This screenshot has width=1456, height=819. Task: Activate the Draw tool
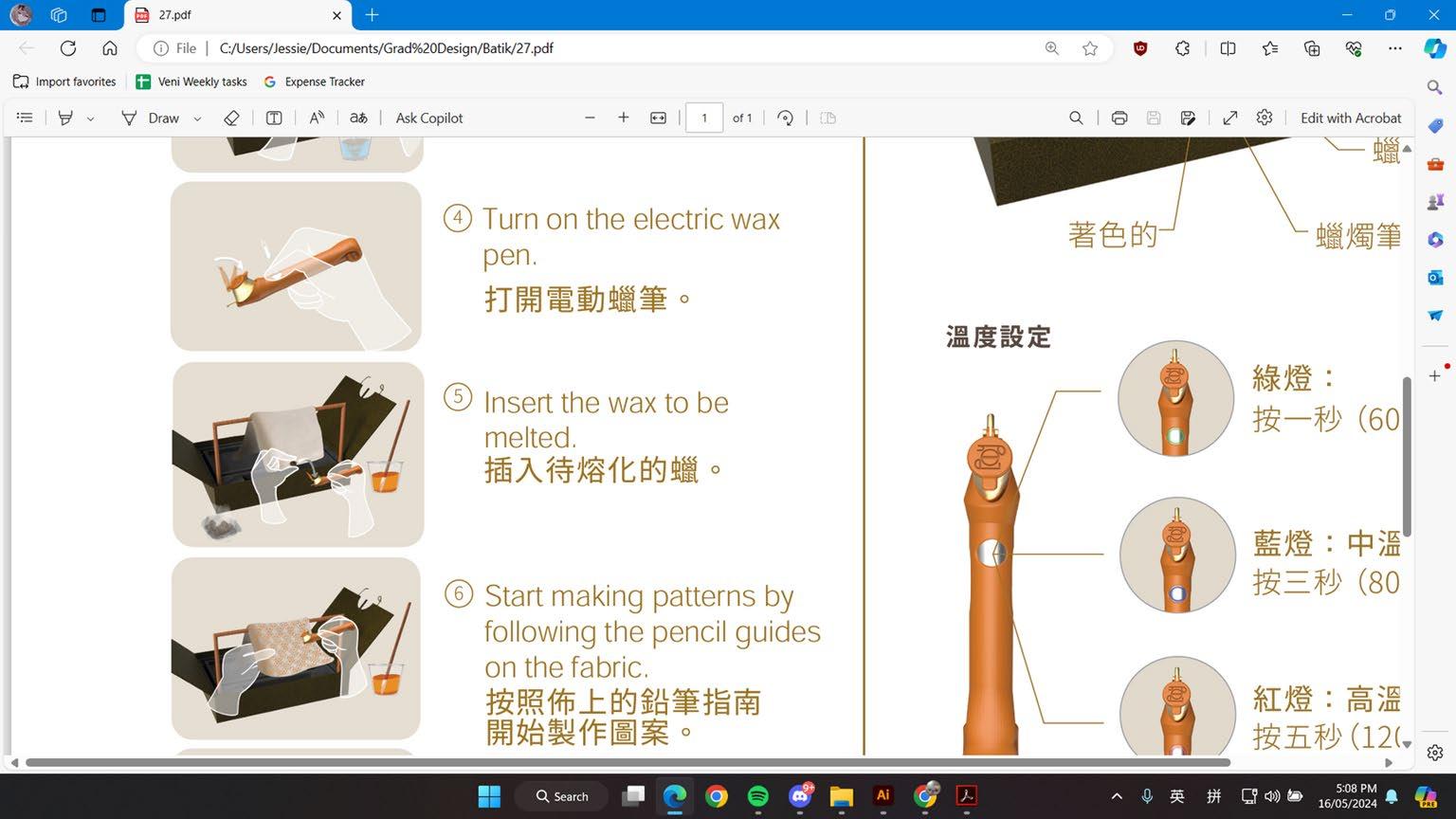point(151,118)
